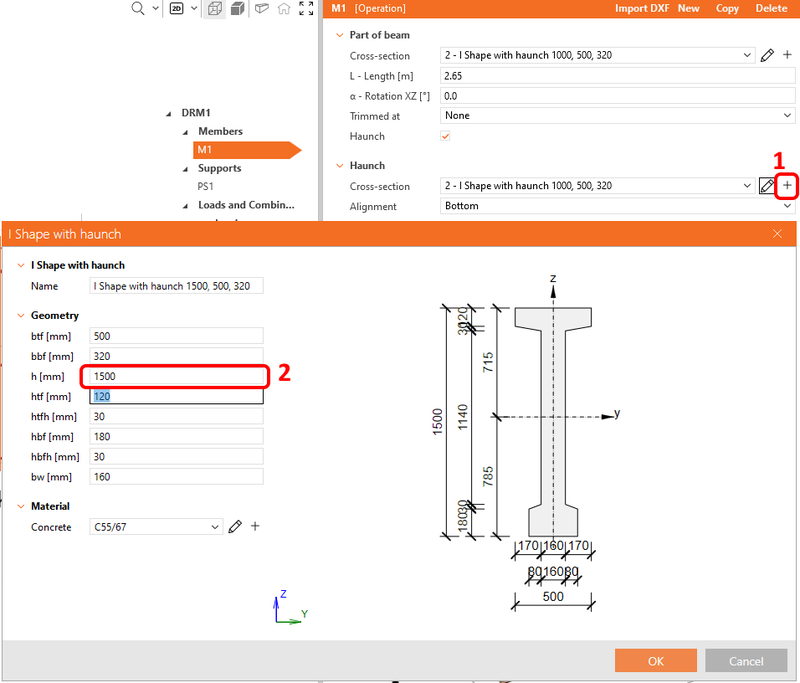Select the solid cube view icon
Image resolution: width=800 pixels, height=683 pixels.
coord(236,9)
